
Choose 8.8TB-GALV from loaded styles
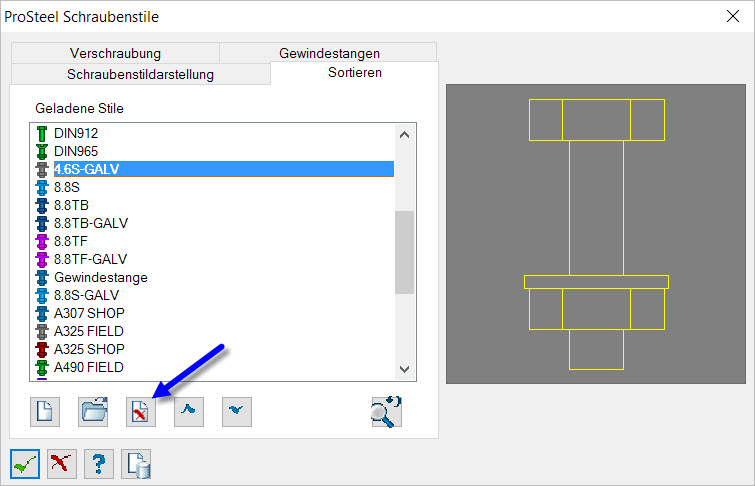[91, 223]
